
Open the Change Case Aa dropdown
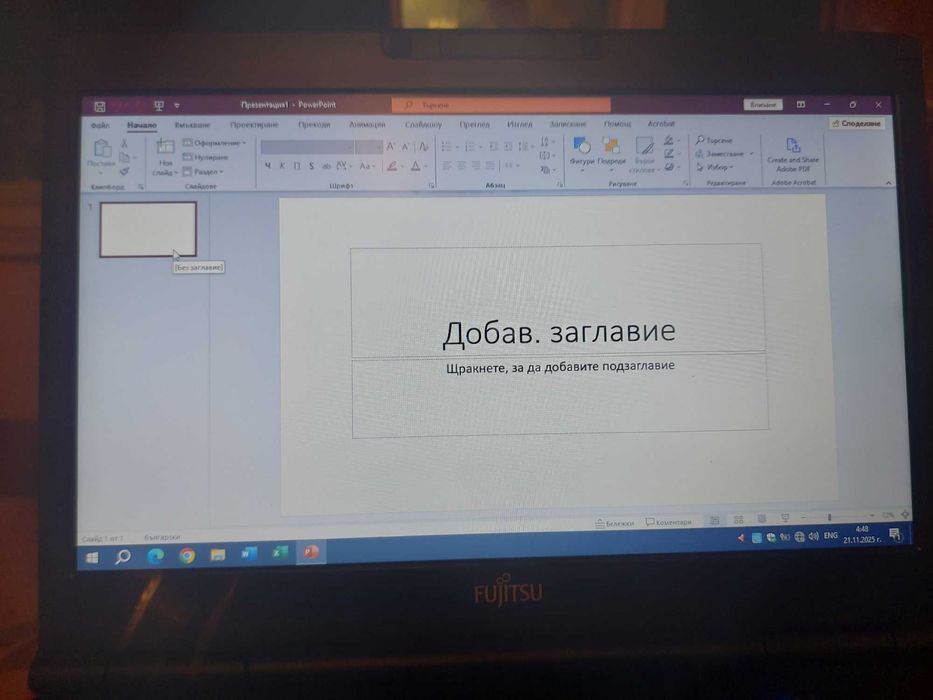367,166
